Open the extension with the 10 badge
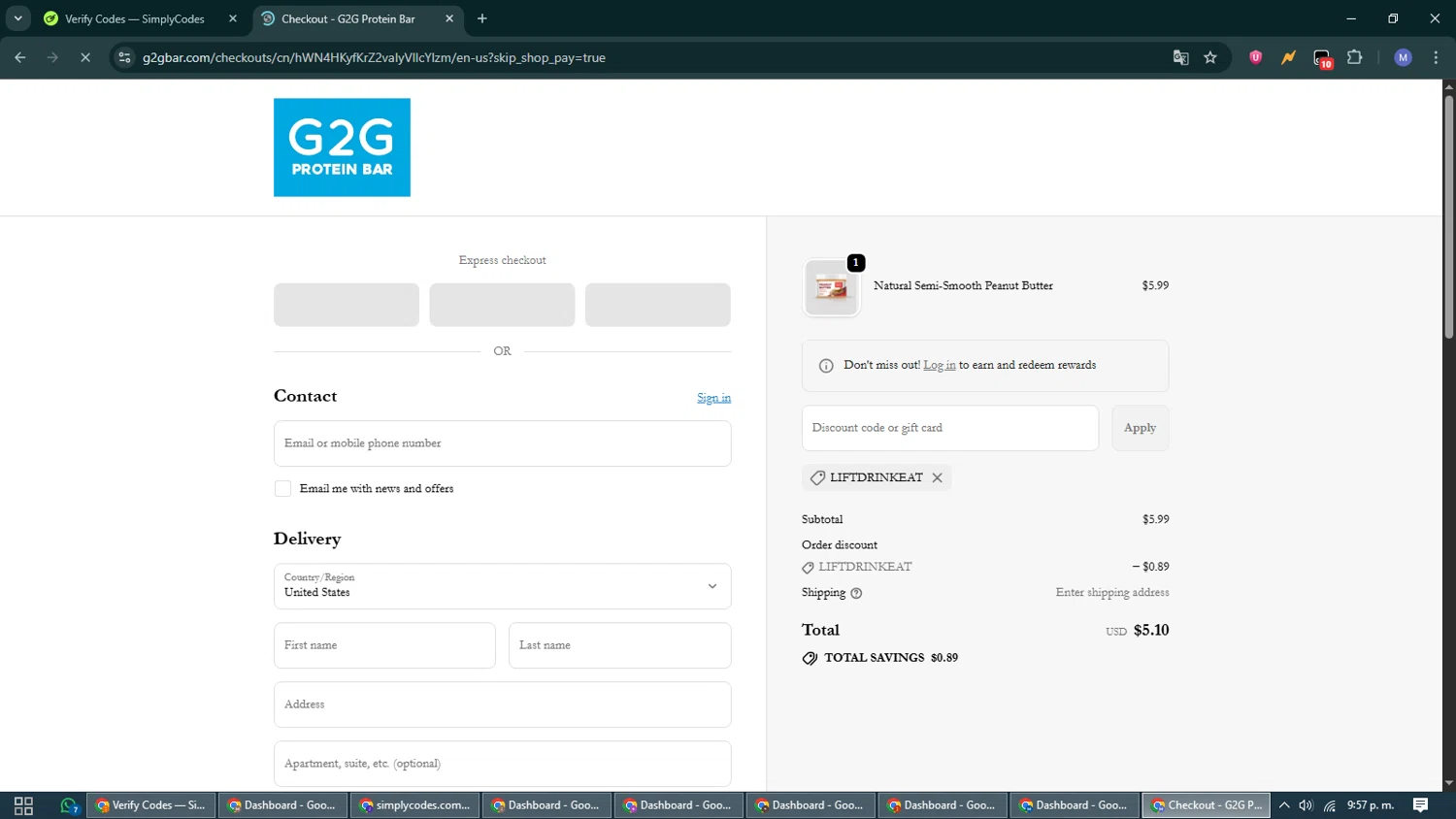1456x819 pixels. click(x=1322, y=58)
